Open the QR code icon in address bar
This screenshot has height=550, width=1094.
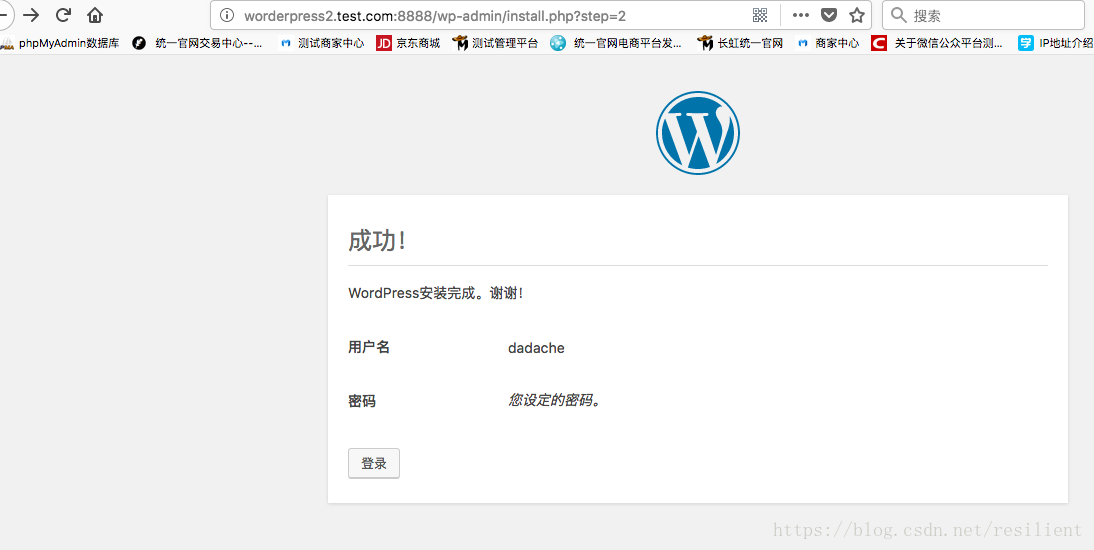pyautogui.click(x=760, y=15)
